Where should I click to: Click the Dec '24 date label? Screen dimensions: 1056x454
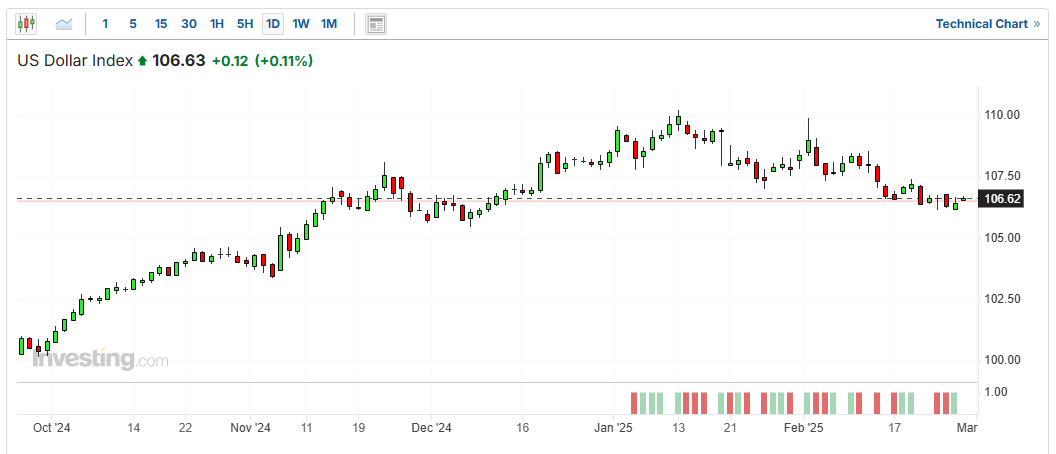click(431, 428)
